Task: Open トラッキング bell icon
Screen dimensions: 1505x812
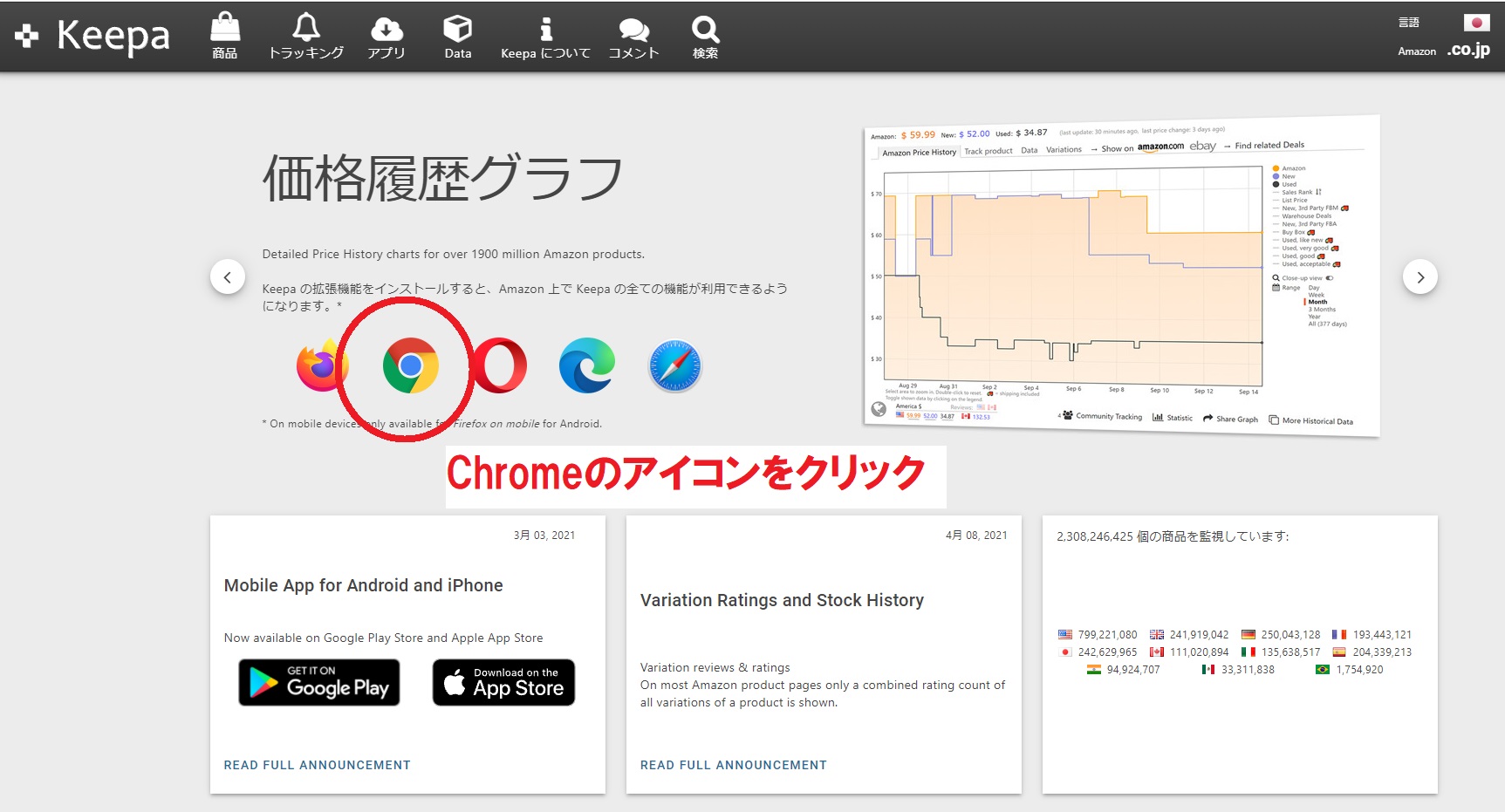Action: (306, 36)
